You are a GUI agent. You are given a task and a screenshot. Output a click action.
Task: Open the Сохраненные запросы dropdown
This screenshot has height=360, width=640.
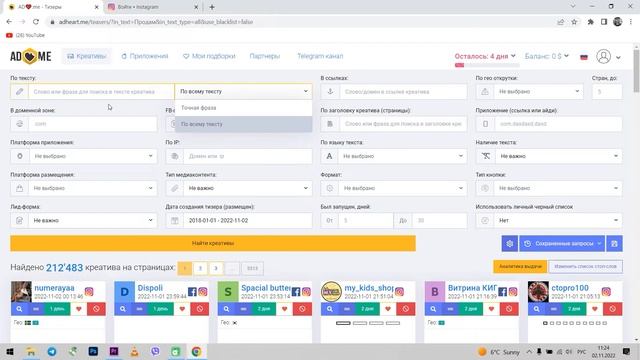coord(562,243)
